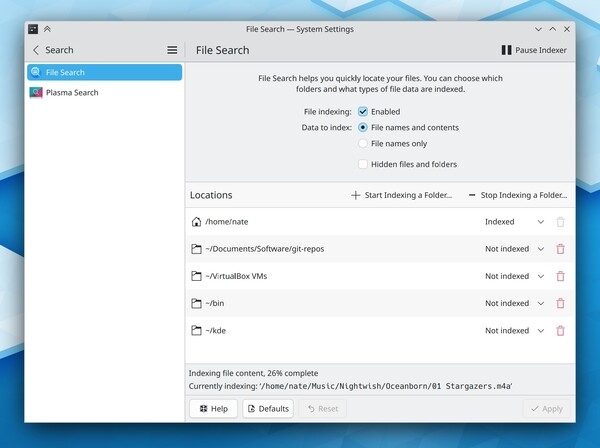Select File Search in sidebar
The image size is (600, 448).
point(104,72)
